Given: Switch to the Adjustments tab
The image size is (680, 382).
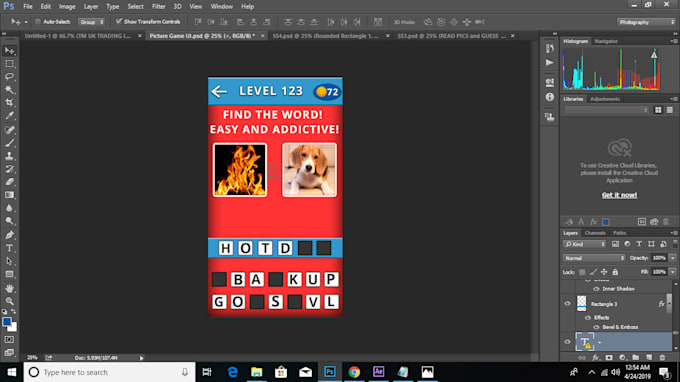Looking at the screenshot, I should point(605,99).
